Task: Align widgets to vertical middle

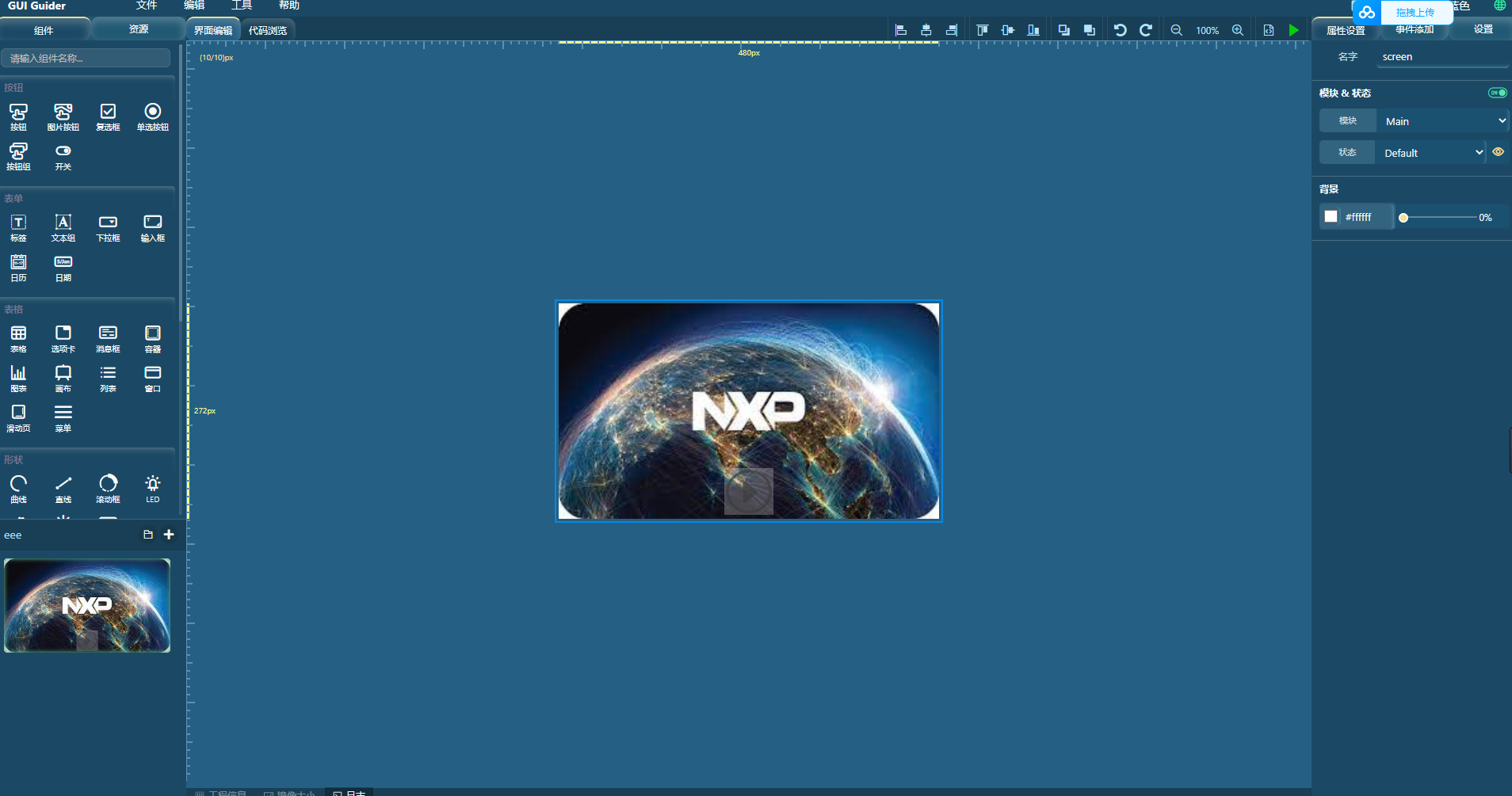Action: [1008, 30]
